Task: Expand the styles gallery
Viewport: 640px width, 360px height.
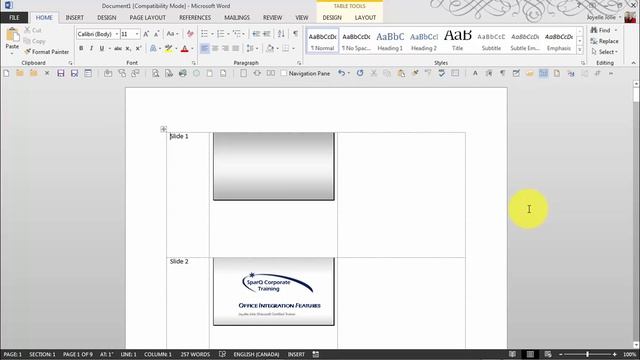Action: (x=580, y=50)
